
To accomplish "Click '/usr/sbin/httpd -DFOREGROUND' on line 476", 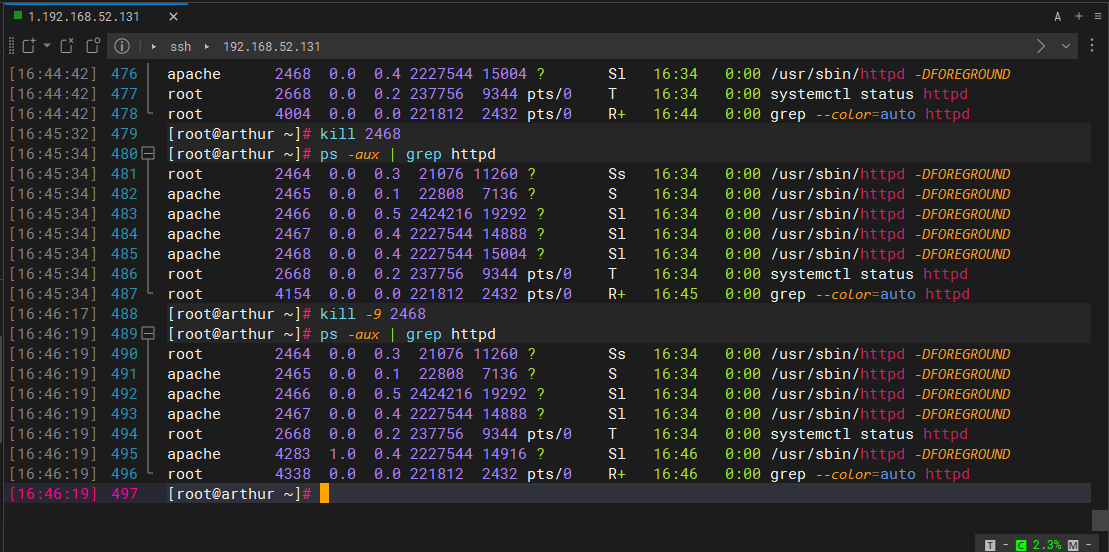I will click(890, 74).
